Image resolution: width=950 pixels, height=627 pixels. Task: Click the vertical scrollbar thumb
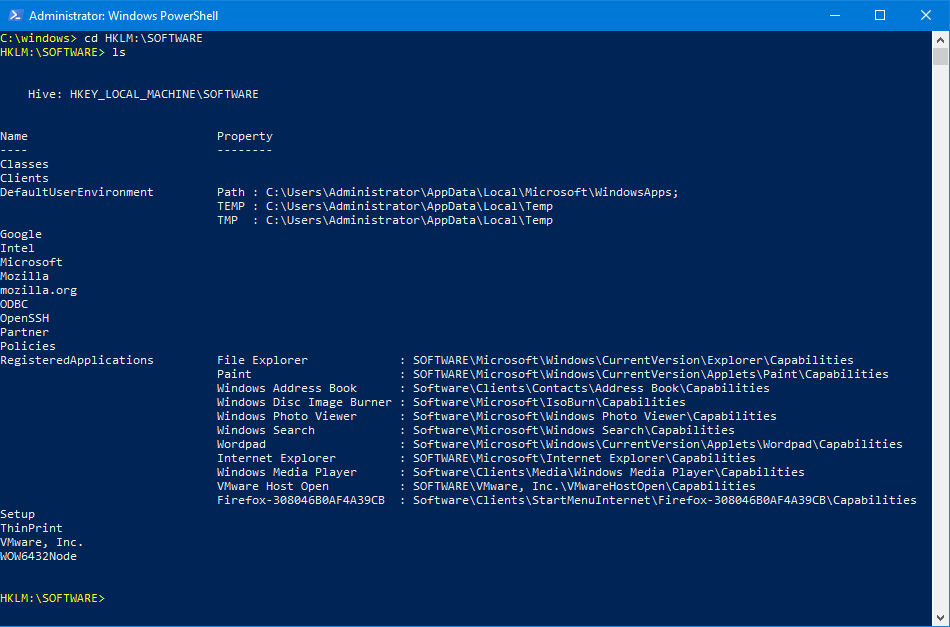point(940,56)
